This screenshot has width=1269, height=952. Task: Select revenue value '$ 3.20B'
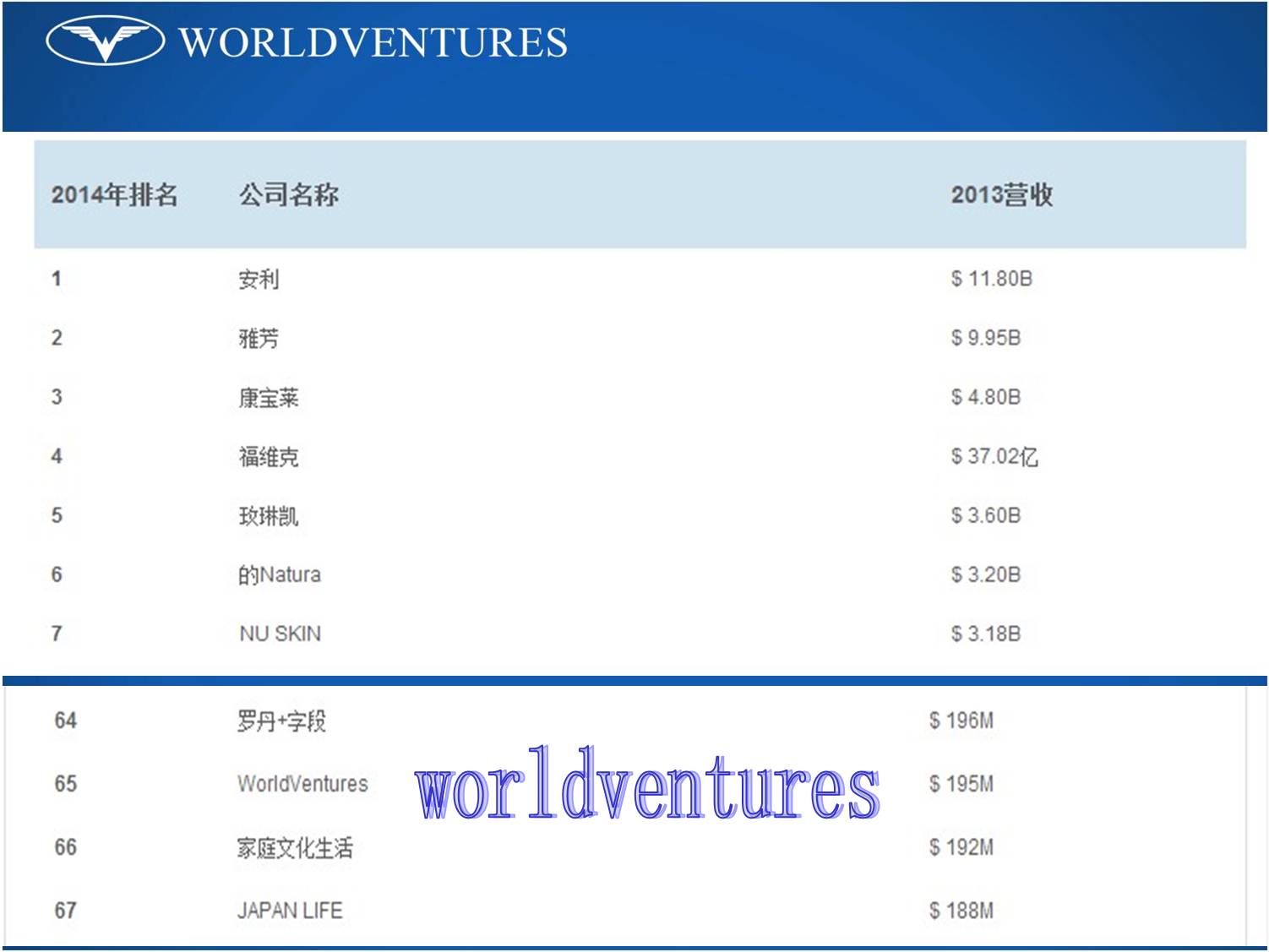[x=986, y=574]
